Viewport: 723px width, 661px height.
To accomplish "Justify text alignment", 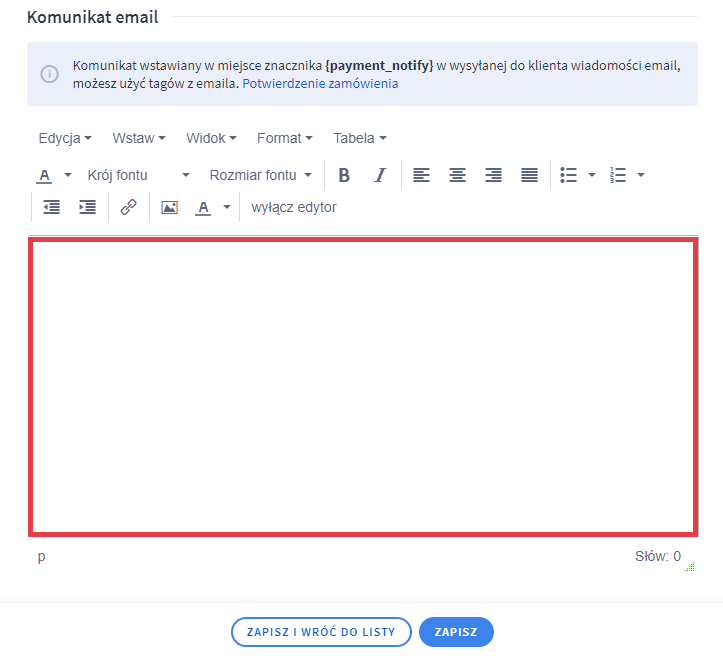I will click(529, 175).
